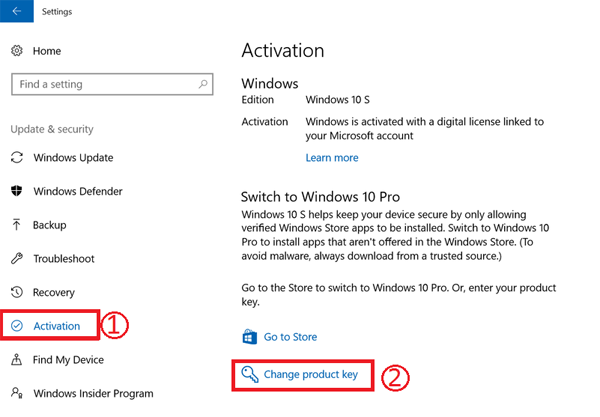Navigate to the Recovery section
This screenshot has height=417, width=600.
coord(54,293)
